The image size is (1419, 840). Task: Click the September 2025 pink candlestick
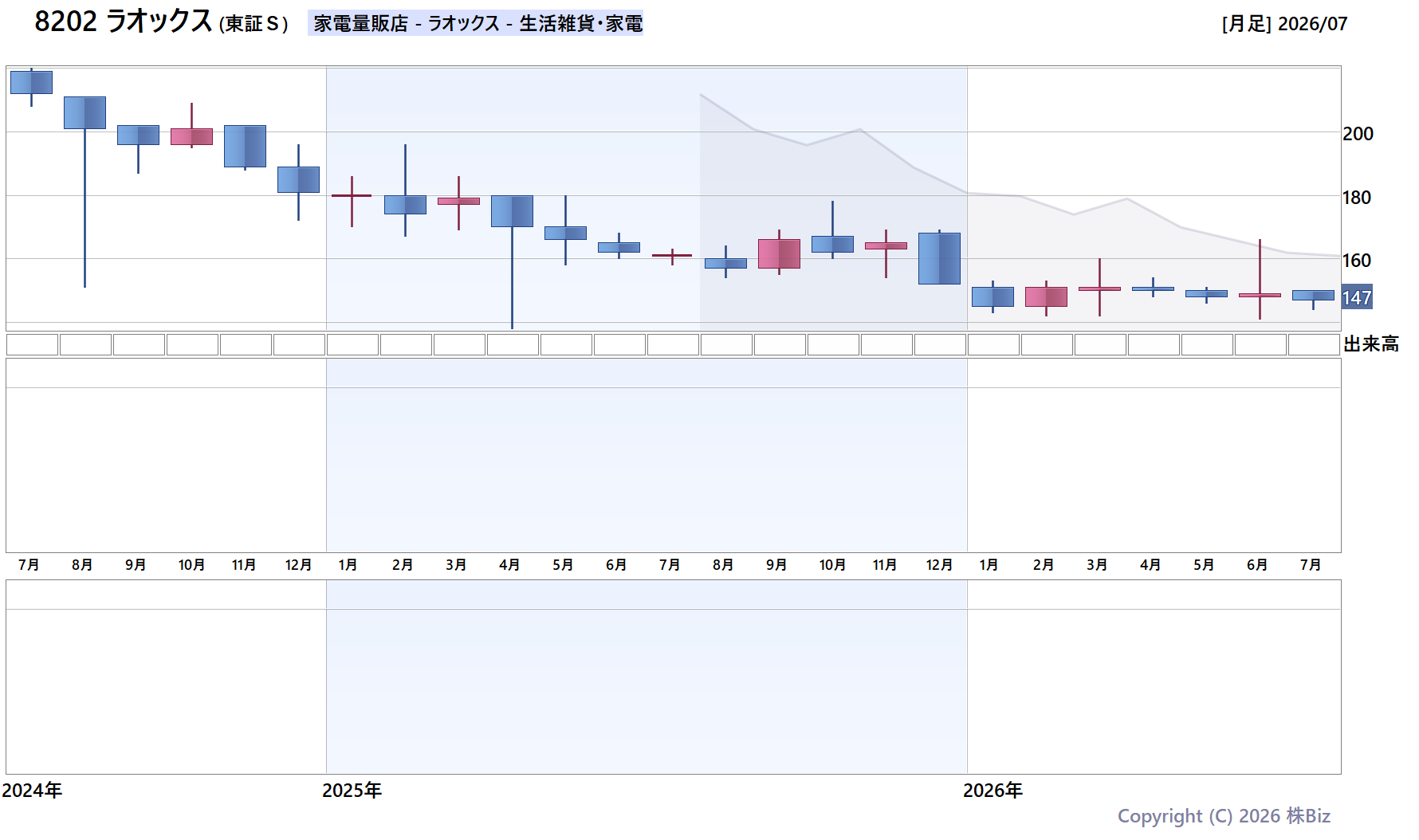tap(779, 253)
